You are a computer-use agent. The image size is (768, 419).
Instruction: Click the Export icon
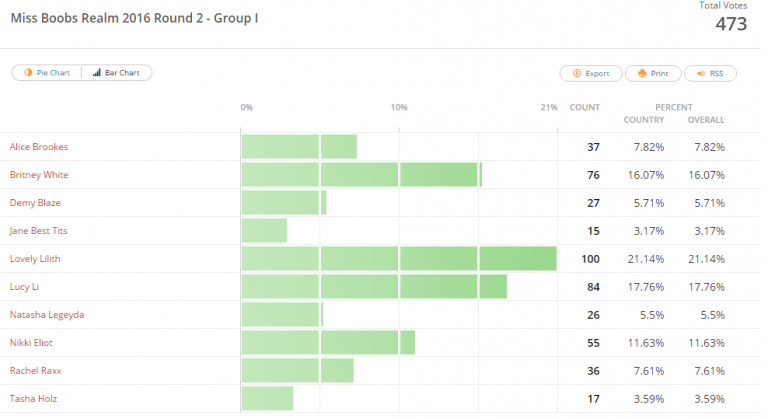tap(576, 73)
